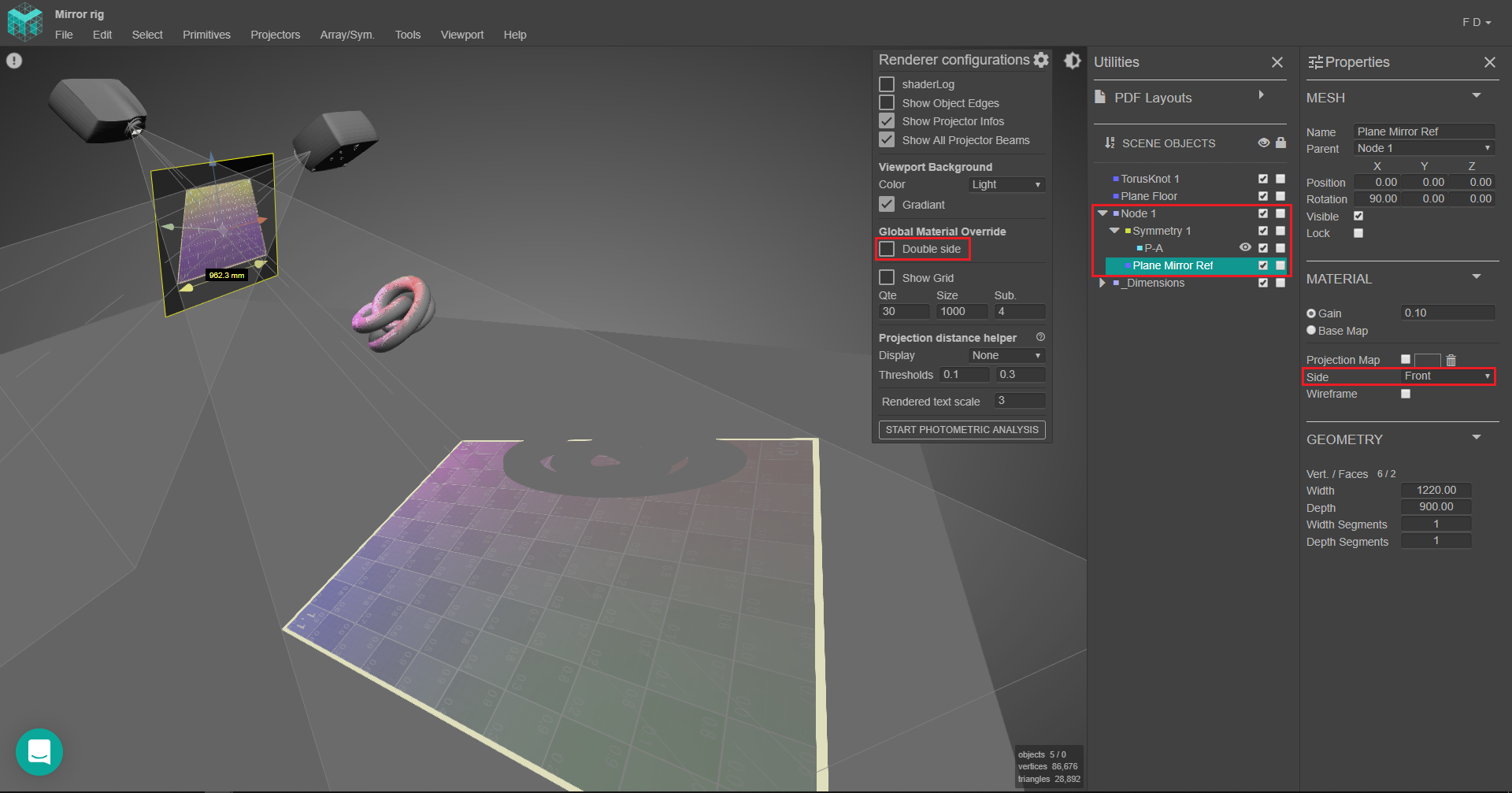Select the Base Map radio button
Image resolution: width=1512 pixels, height=793 pixels.
click(1311, 331)
